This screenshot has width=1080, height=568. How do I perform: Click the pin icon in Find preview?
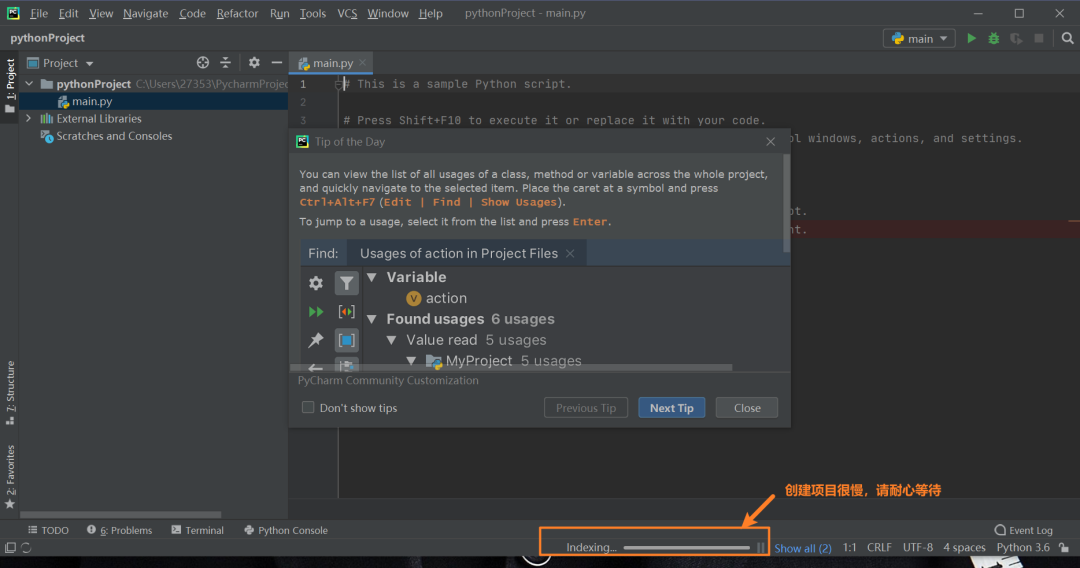(x=315, y=340)
